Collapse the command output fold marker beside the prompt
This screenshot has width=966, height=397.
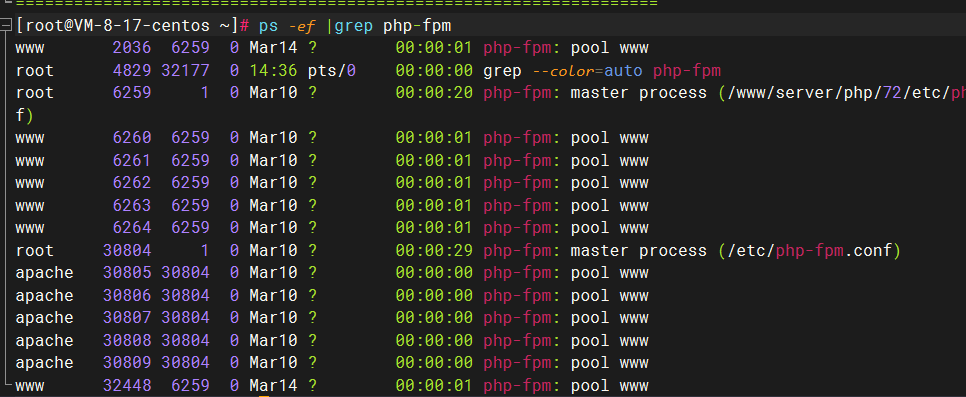6,26
